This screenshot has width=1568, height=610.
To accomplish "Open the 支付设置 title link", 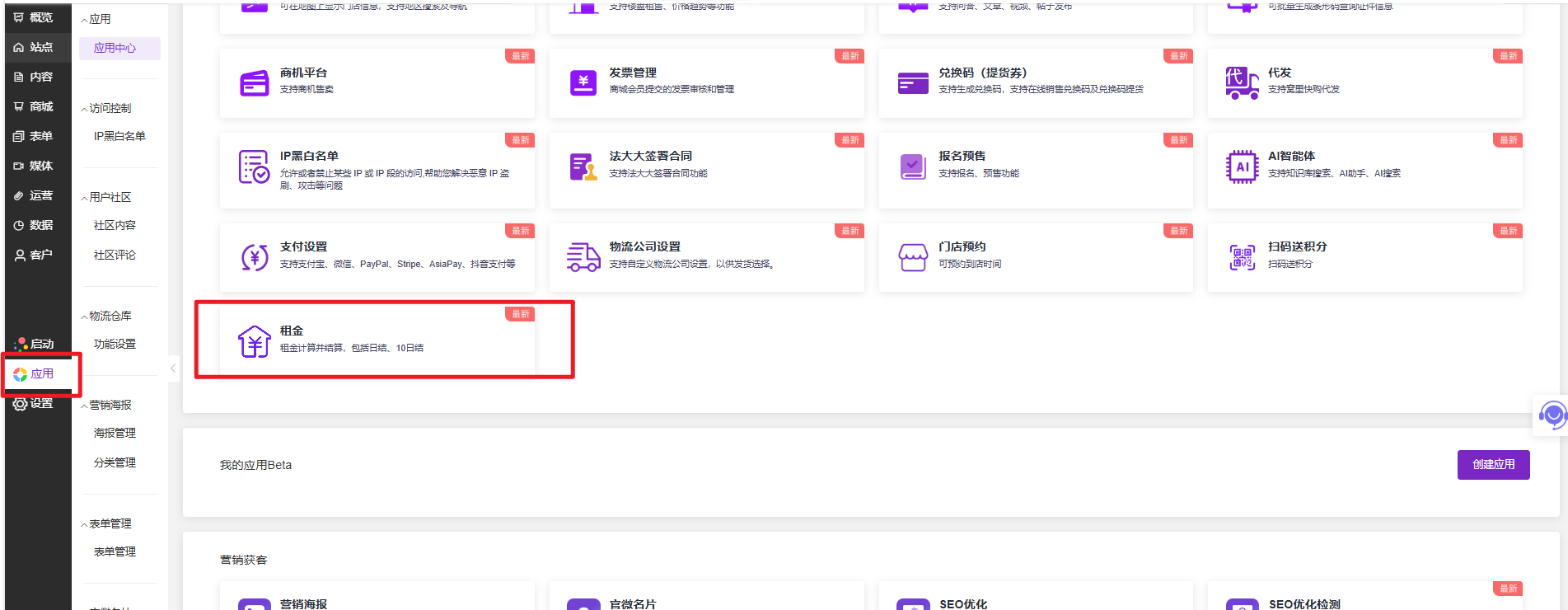I will (303, 246).
